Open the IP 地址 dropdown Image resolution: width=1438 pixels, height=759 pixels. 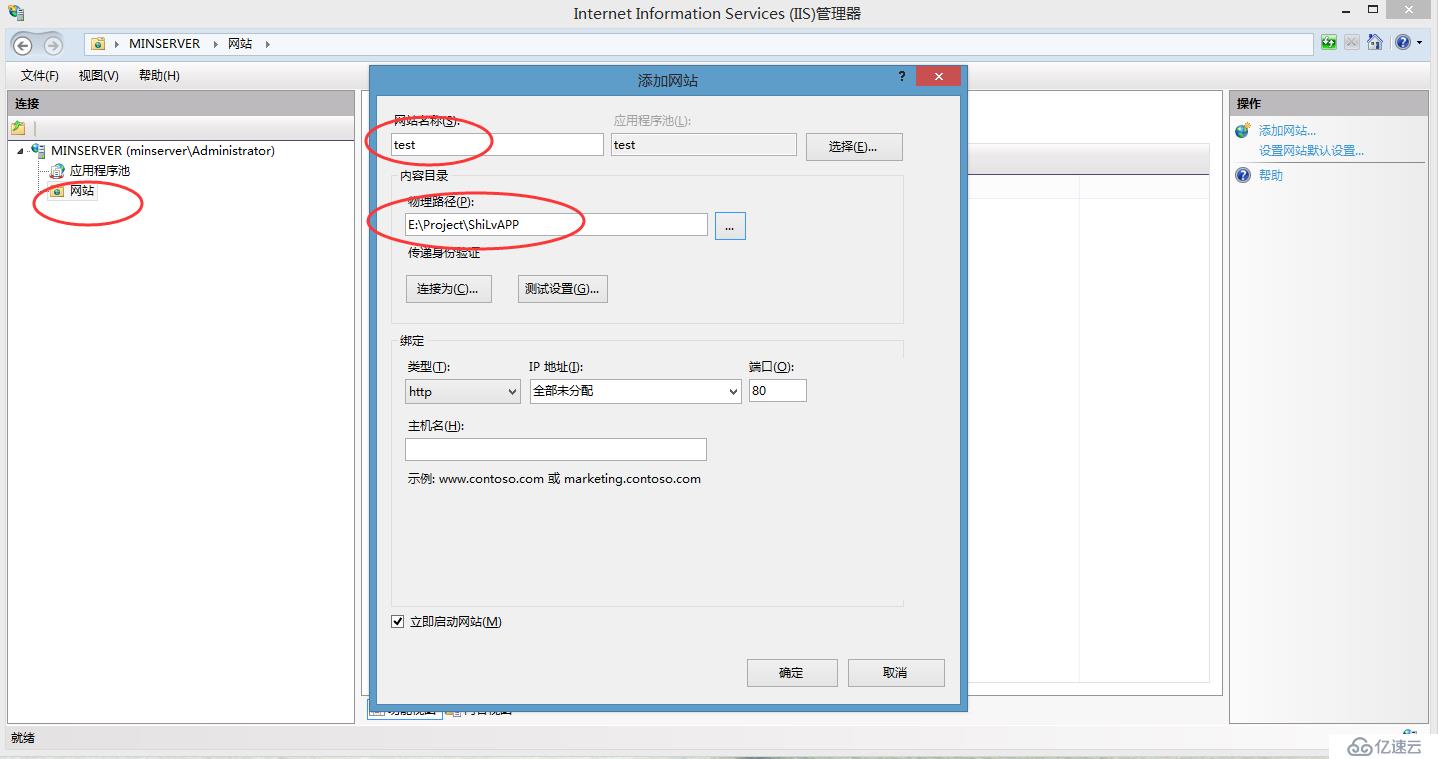(x=635, y=391)
